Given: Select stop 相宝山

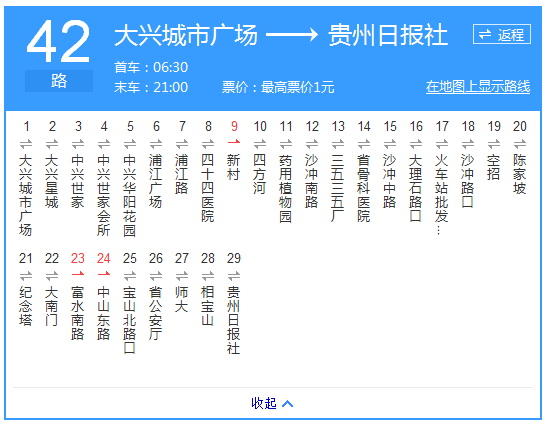Looking at the screenshot, I should coord(208,306).
